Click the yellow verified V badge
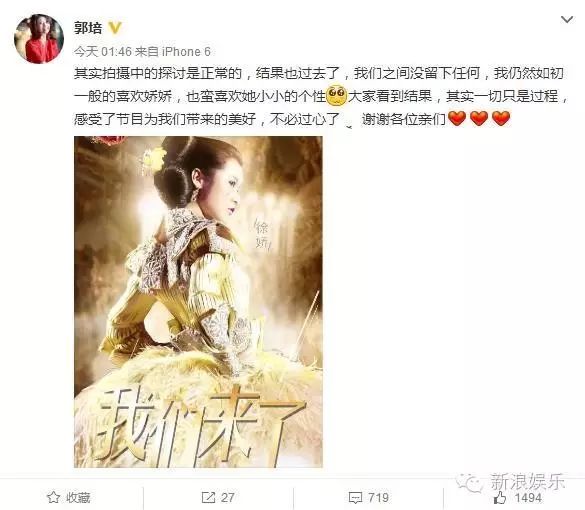 pos(115,28)
